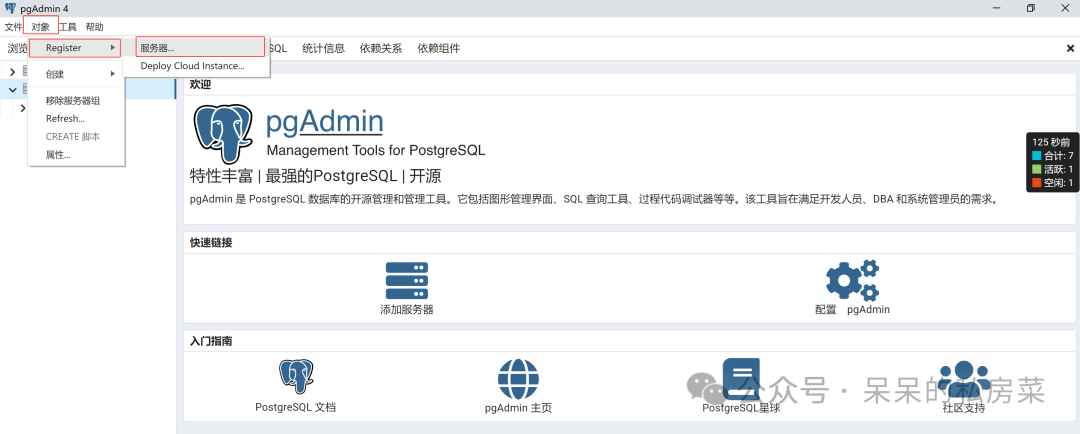Click the 合计: 7 legend entry
This screenshot has width=1080, height=434.
coord(1052,156)
